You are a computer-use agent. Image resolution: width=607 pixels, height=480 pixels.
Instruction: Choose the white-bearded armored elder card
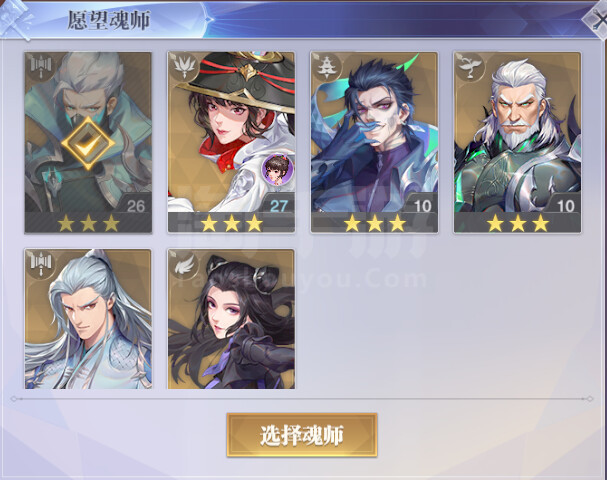click(x=517, y=142)
